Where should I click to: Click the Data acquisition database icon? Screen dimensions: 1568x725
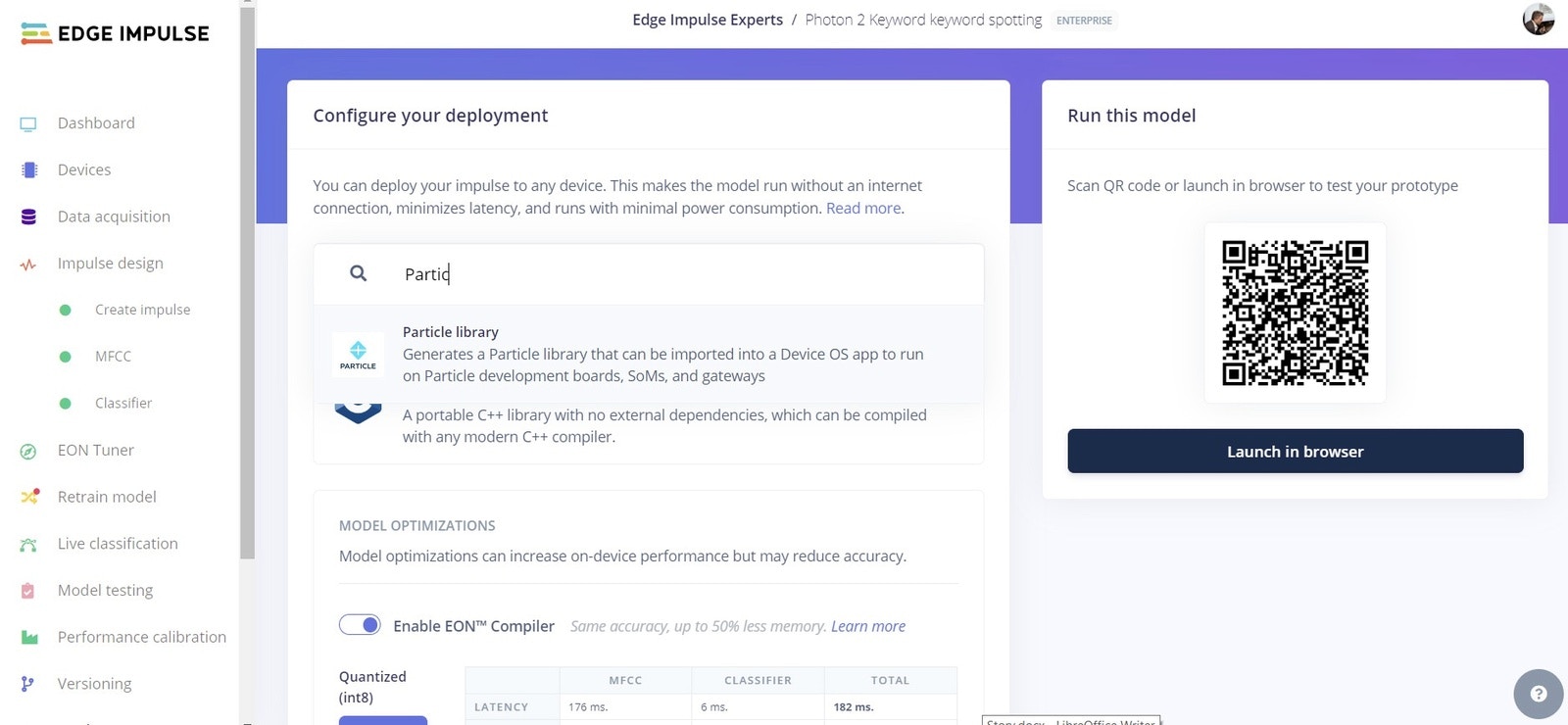(28, 217)
